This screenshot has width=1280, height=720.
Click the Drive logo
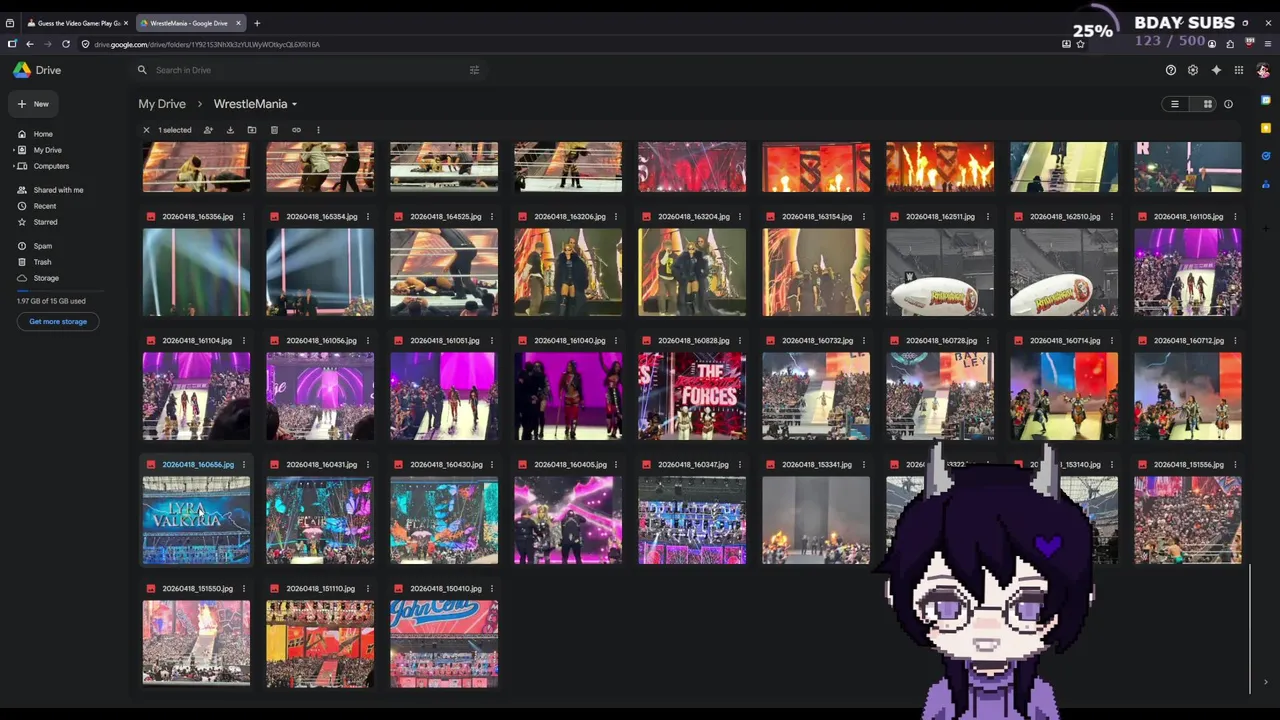tap(37, 70)
